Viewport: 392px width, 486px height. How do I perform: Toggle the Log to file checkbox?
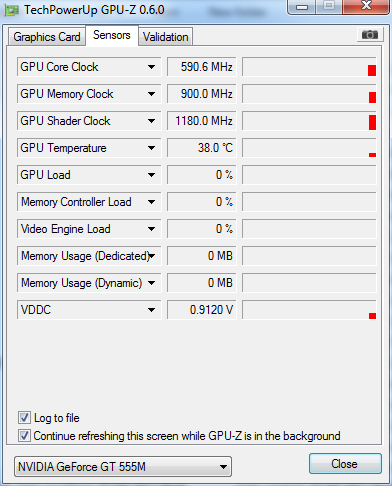[x=24, y=418]
